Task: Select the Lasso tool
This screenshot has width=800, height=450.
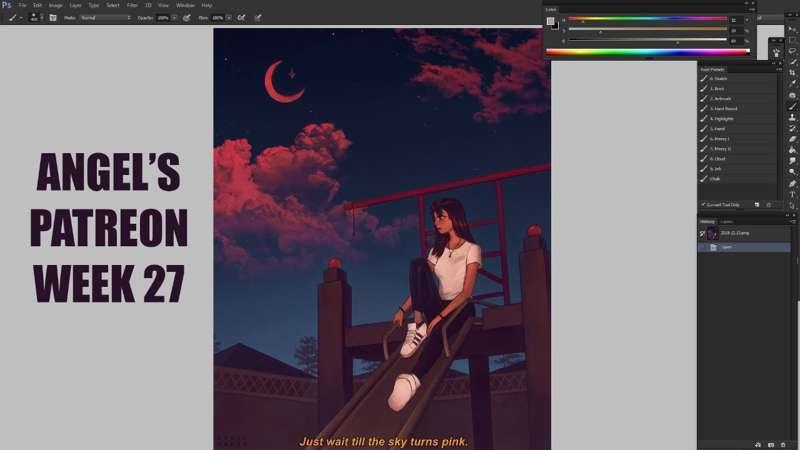Action: (x=792, y=51)
